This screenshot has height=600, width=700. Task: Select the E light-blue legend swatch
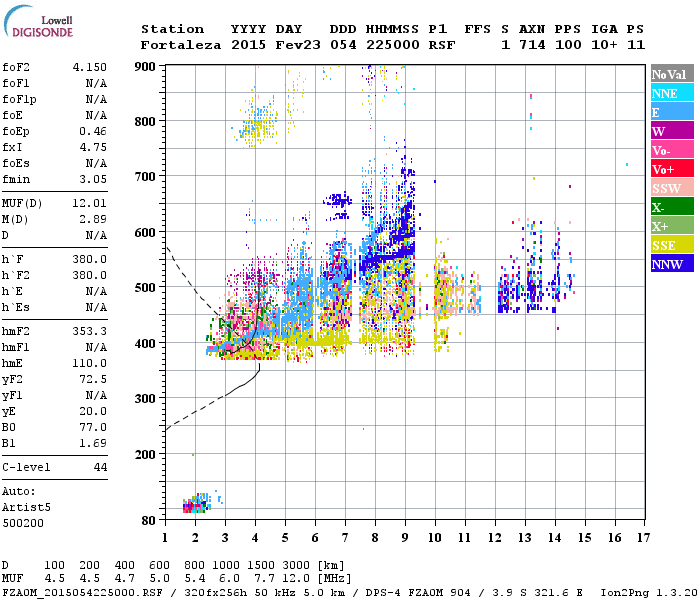point(672,112)
